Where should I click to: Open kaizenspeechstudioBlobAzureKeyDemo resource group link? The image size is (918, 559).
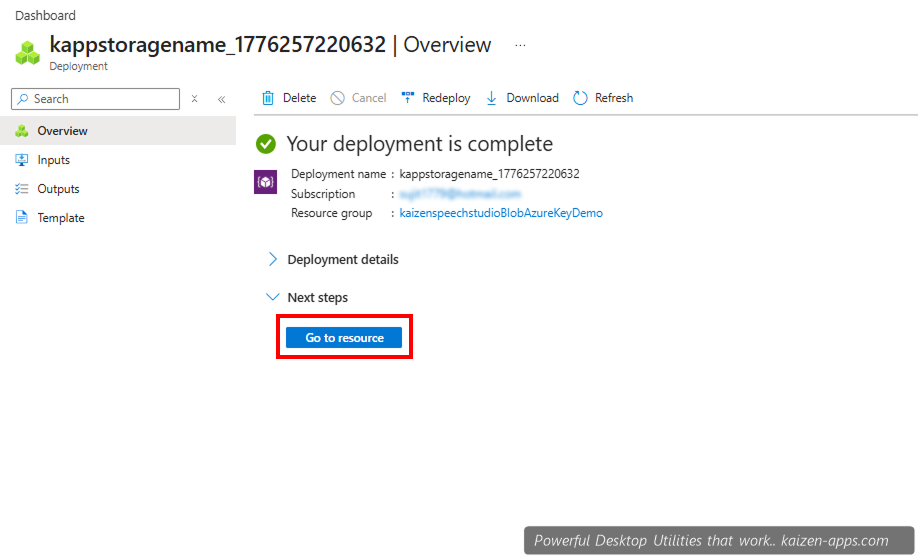point(501,213)
